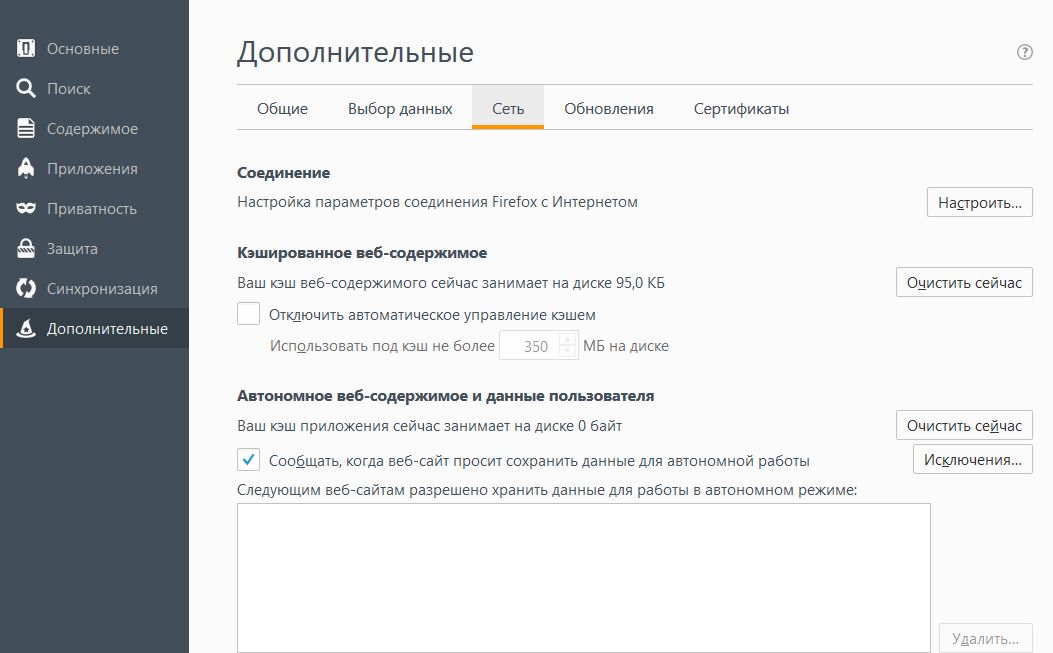Click the Applications rocket icon

pyautogui.click(x=26, y=169)
